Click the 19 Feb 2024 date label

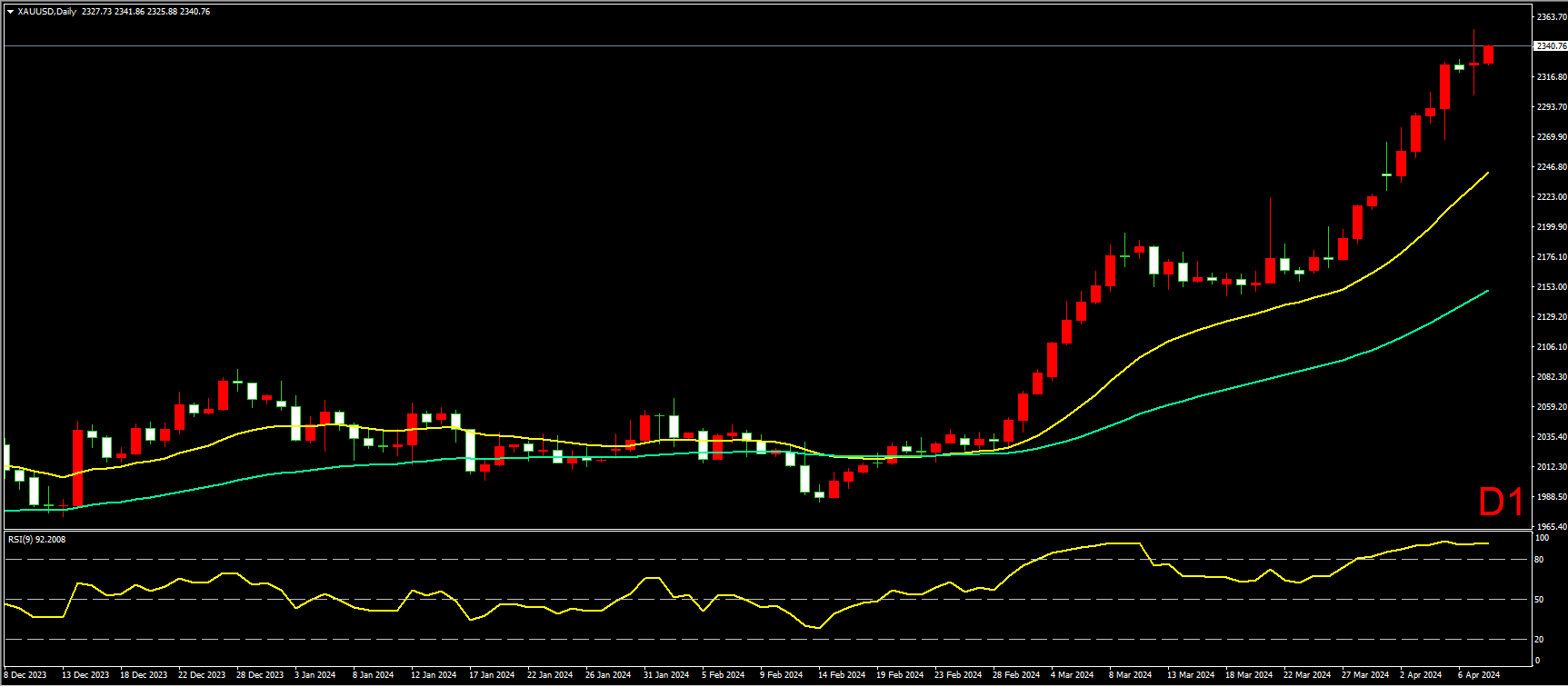point(900,675)
